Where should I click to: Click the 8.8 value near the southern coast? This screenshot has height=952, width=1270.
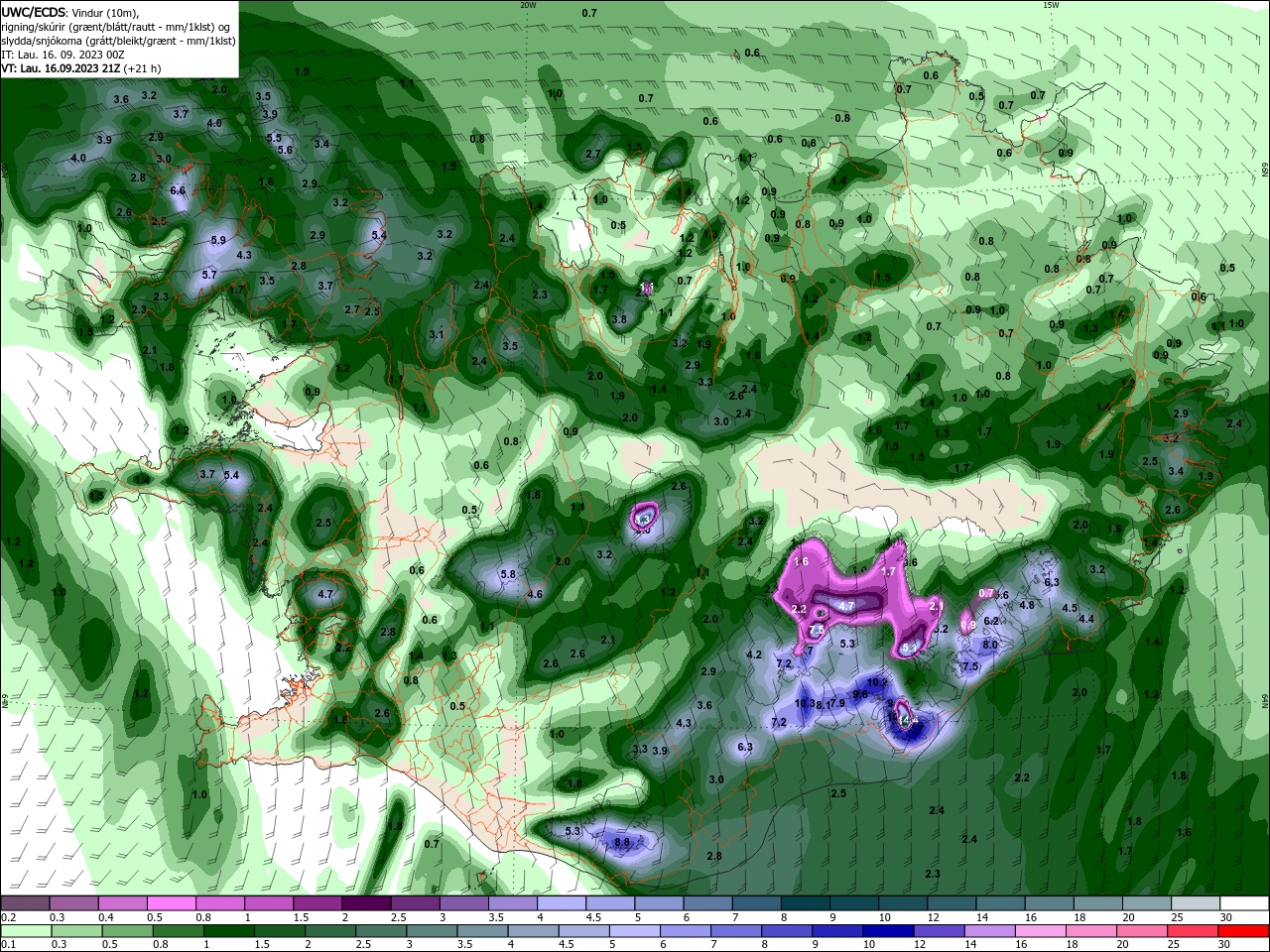point(622,842)
